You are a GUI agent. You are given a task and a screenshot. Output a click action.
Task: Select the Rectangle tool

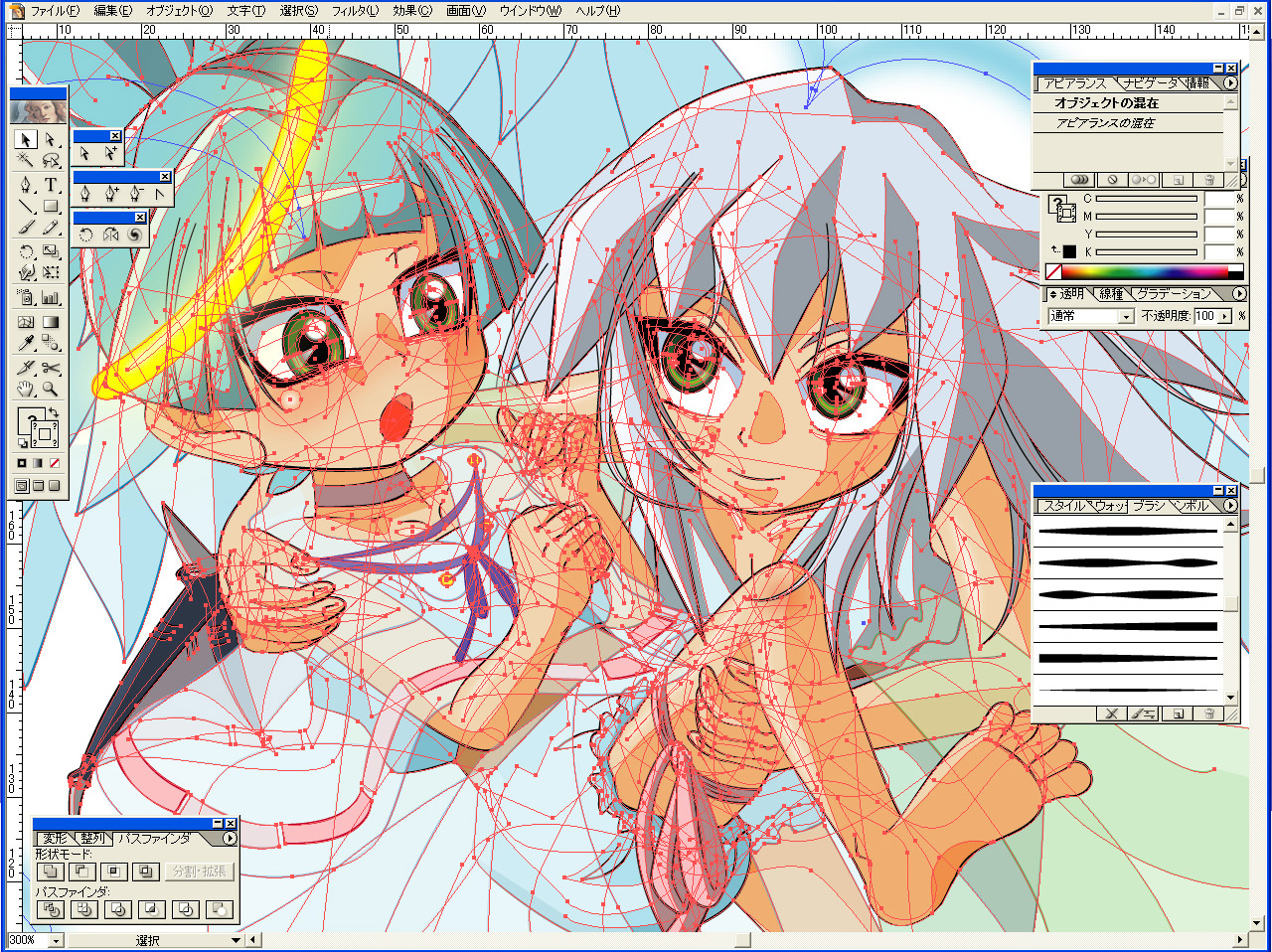51,206
